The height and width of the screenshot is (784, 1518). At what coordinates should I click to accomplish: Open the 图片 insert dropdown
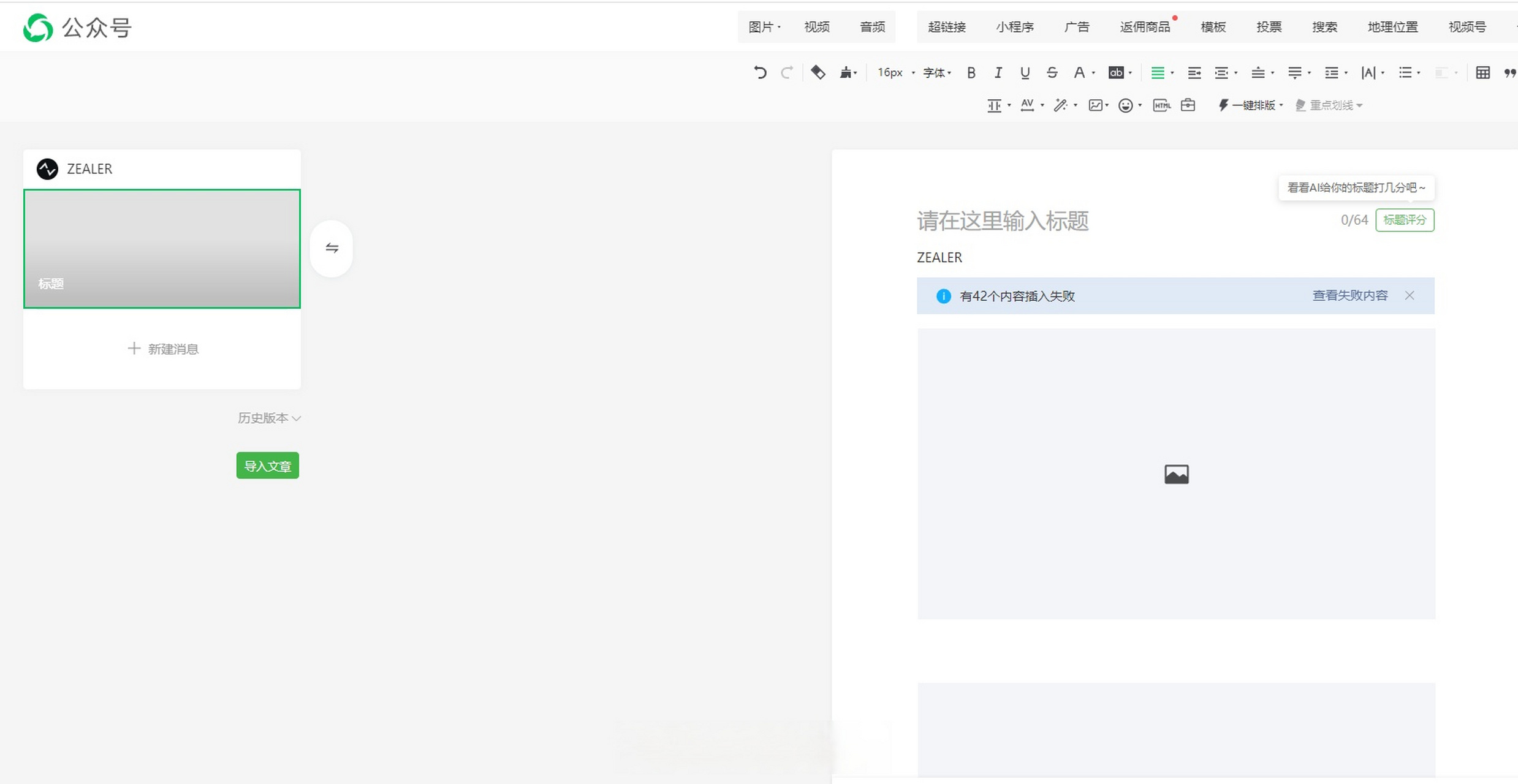764,27
